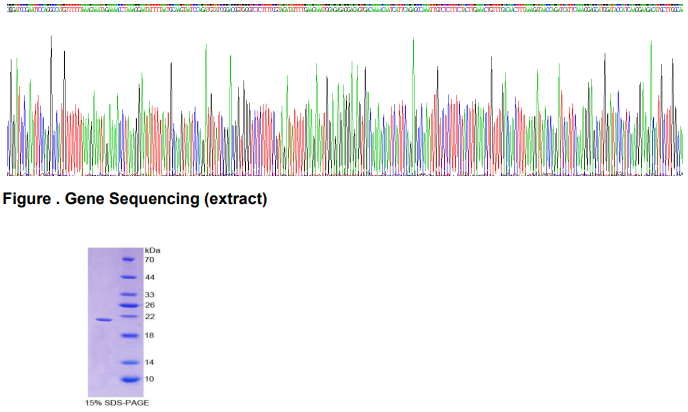Image resolution: width=688 pixels, height=412 pixels.
Task: Click the 44 kDa marker label
Action: click(x=150, y=277)
